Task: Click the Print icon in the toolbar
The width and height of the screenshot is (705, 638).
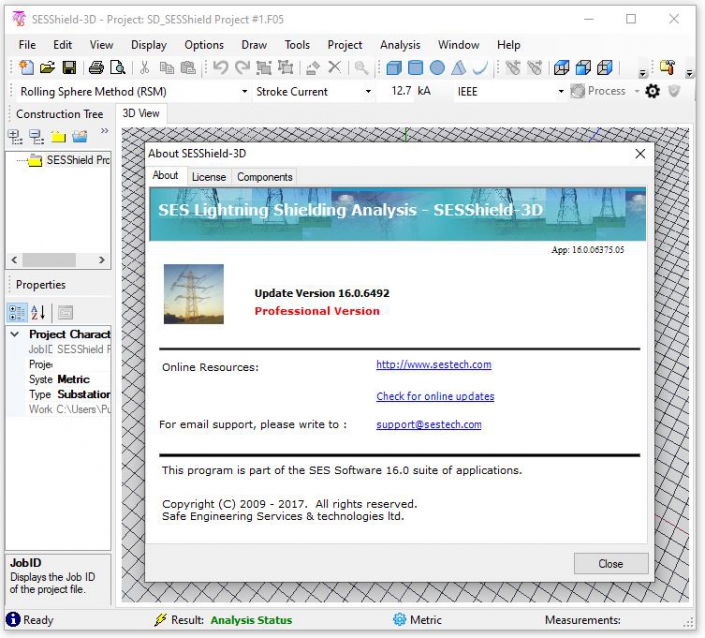Action: coord(96,67)
